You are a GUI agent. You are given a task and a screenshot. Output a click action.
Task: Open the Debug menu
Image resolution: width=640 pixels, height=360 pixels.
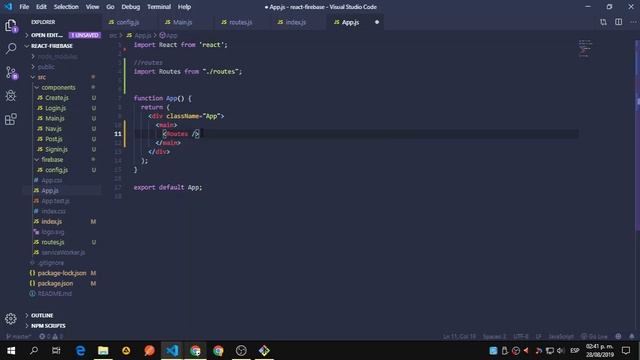[131, 7]
